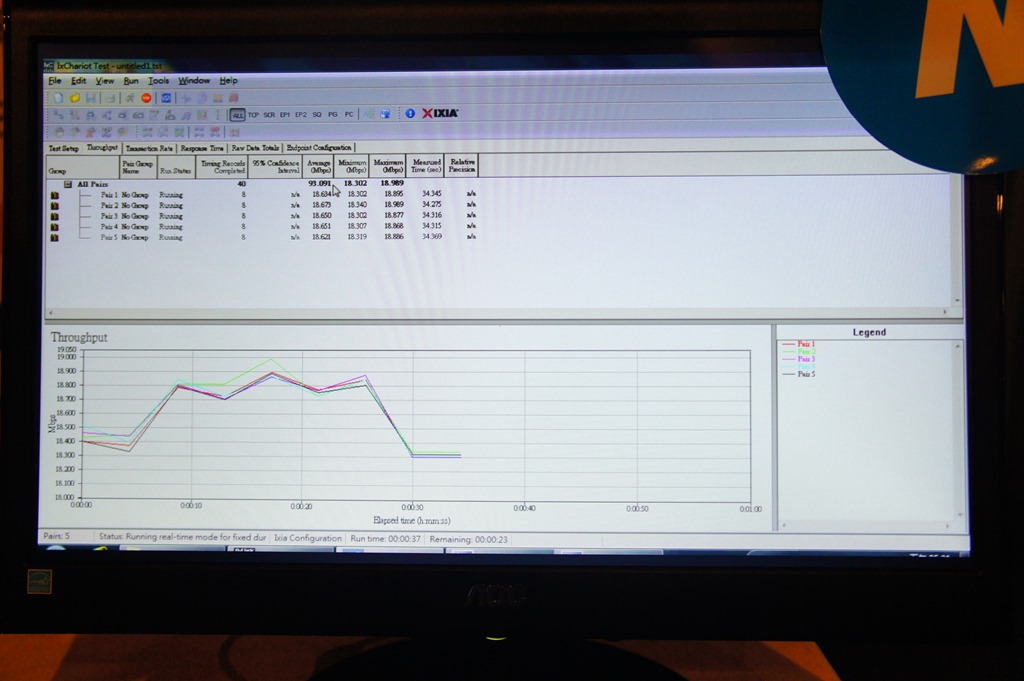1024x681 pixels.
Task: Click the Average (Mbps) column header
Action: click(319, 166)
